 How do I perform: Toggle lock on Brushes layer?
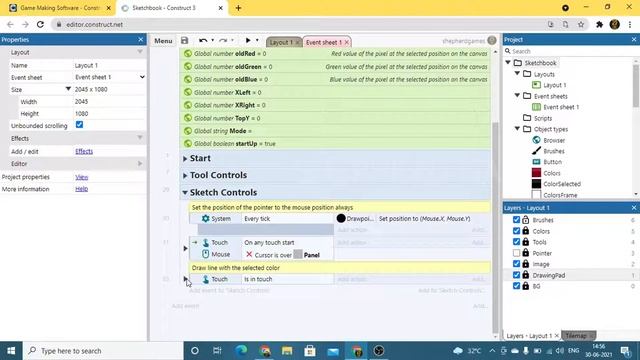click(526, 220)
